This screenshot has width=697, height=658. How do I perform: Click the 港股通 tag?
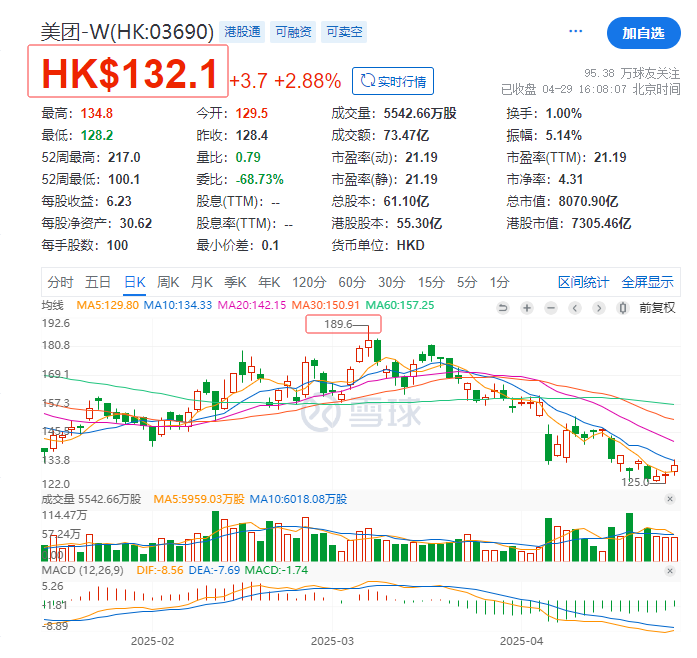point(242,32)
